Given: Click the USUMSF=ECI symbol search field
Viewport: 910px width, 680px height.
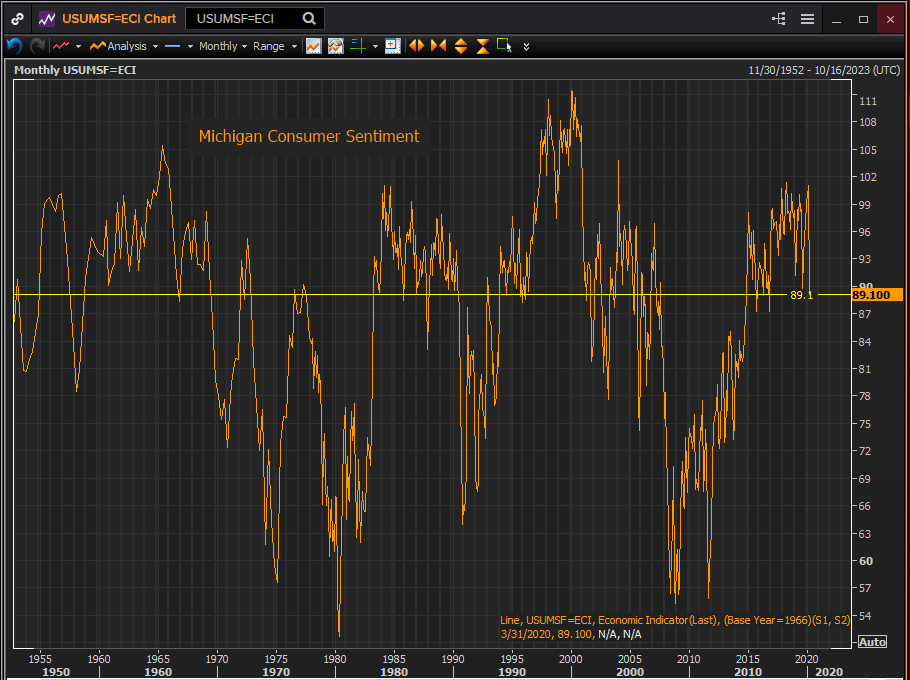Looking at the screenshot, I should coord(244,18).
